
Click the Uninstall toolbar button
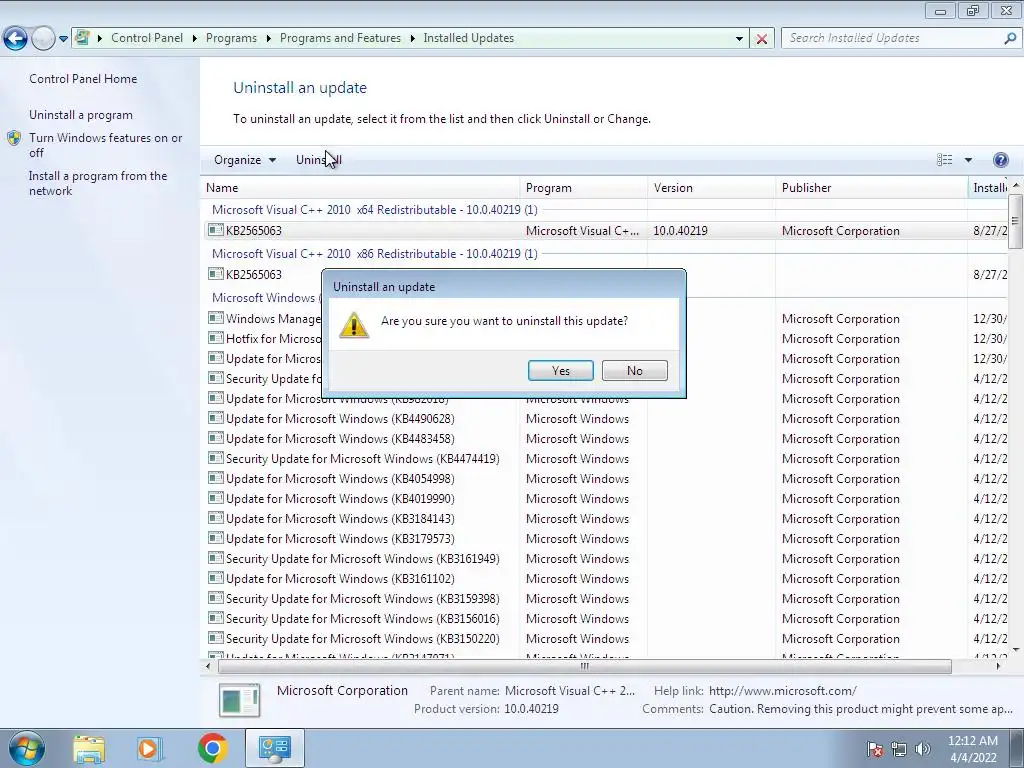pos(319,160)
